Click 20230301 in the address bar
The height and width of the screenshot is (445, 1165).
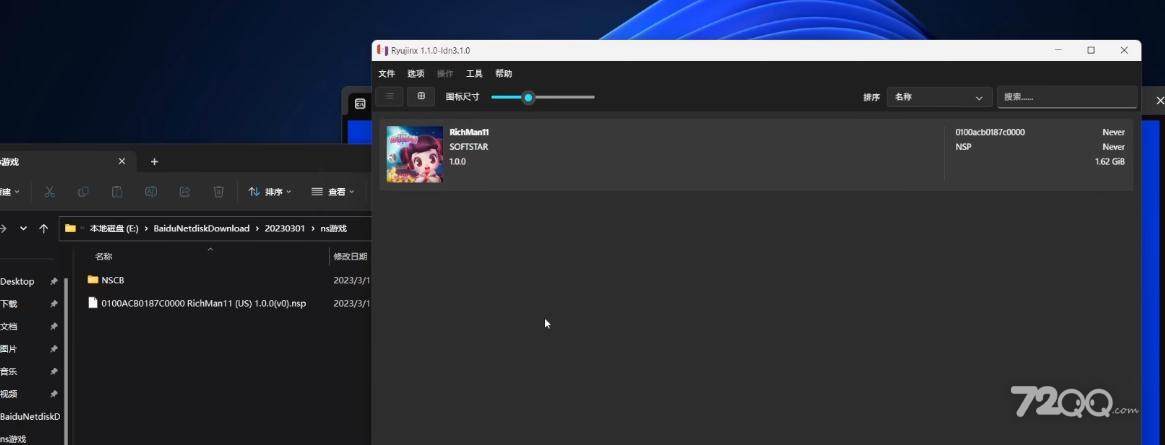(285, 229)
